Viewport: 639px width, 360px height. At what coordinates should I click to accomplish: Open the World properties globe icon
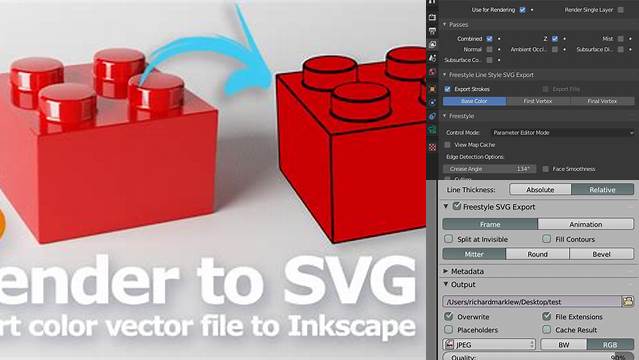[432, 73]
